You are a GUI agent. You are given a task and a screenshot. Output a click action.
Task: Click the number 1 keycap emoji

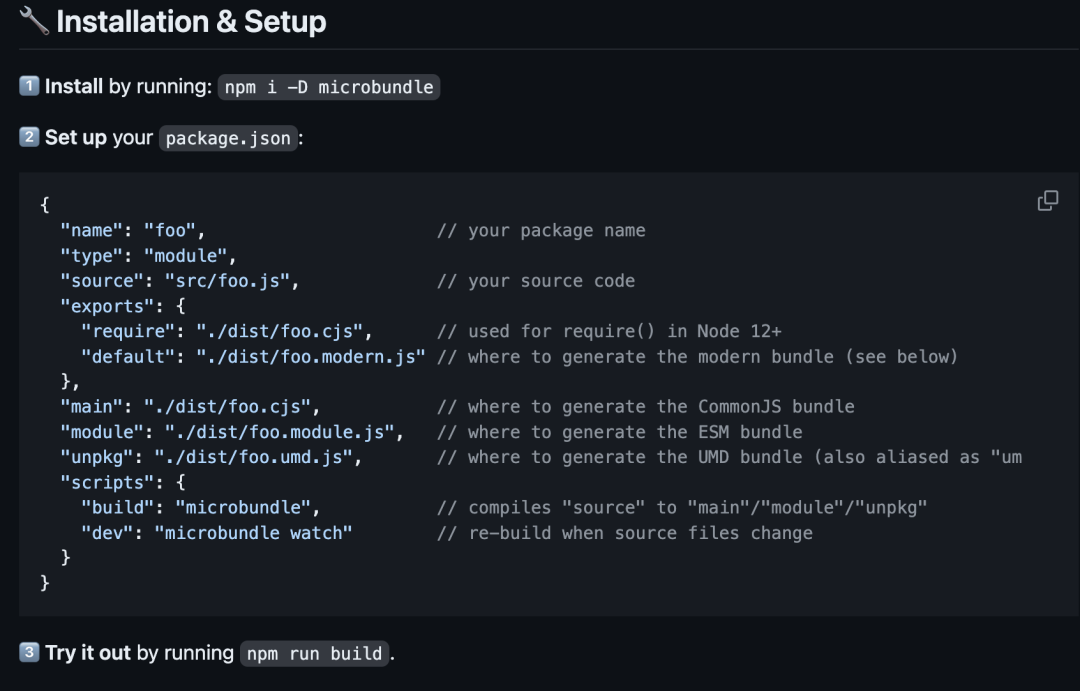click(x=29, y=86)
